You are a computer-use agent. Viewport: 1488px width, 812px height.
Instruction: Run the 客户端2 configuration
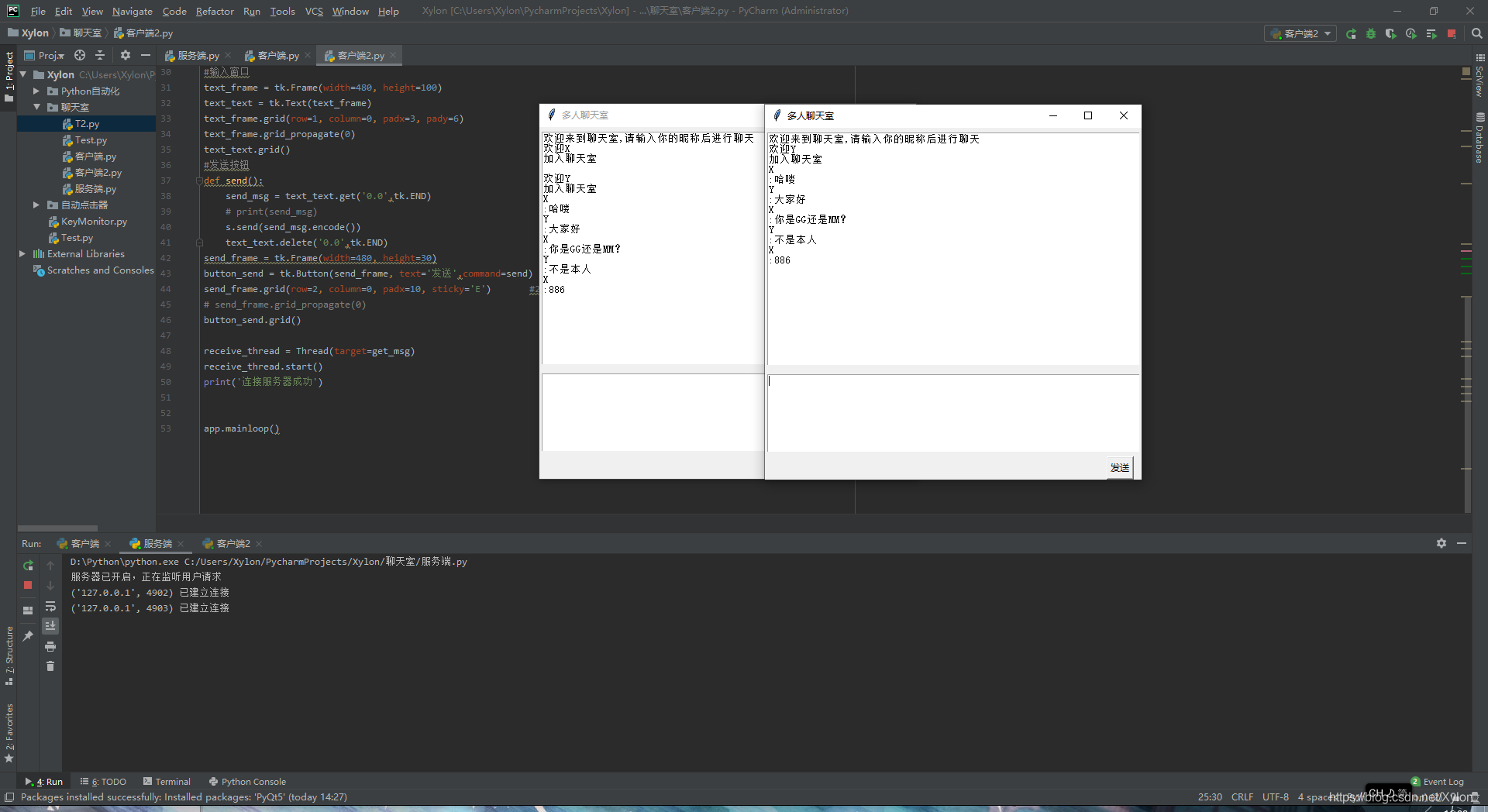click(1351, 34)
